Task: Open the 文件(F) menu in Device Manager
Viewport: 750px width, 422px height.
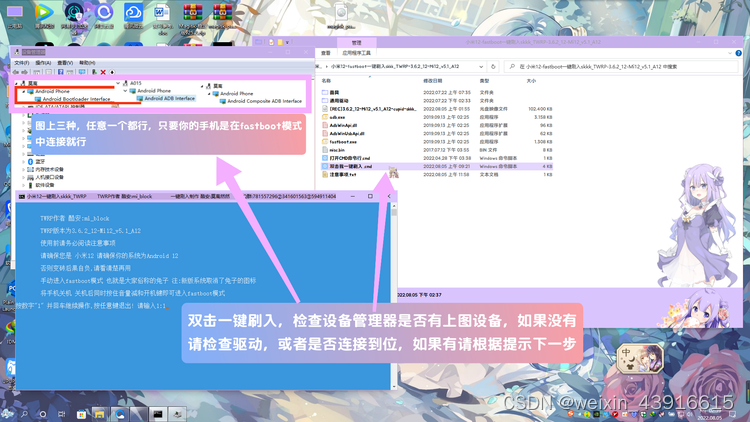Action: click(22, 63)
